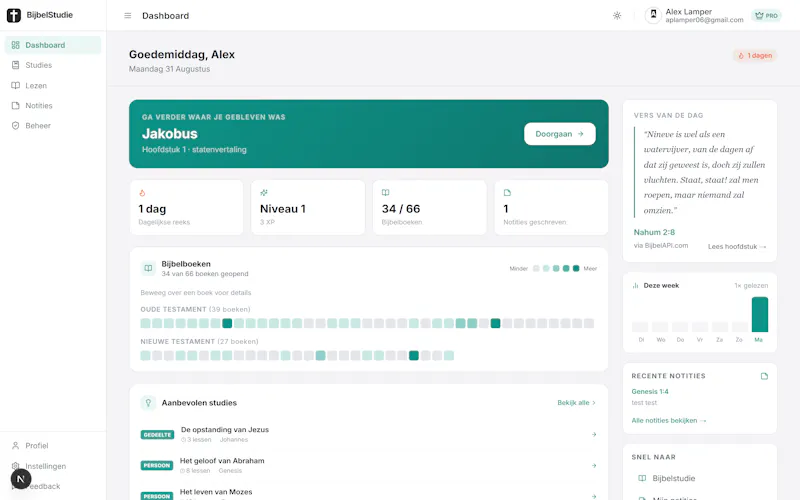Click the dark teal Nieuwe Testament book square
Image resolution: width=800 pixels, height=500 pixels.
[414, 355]
